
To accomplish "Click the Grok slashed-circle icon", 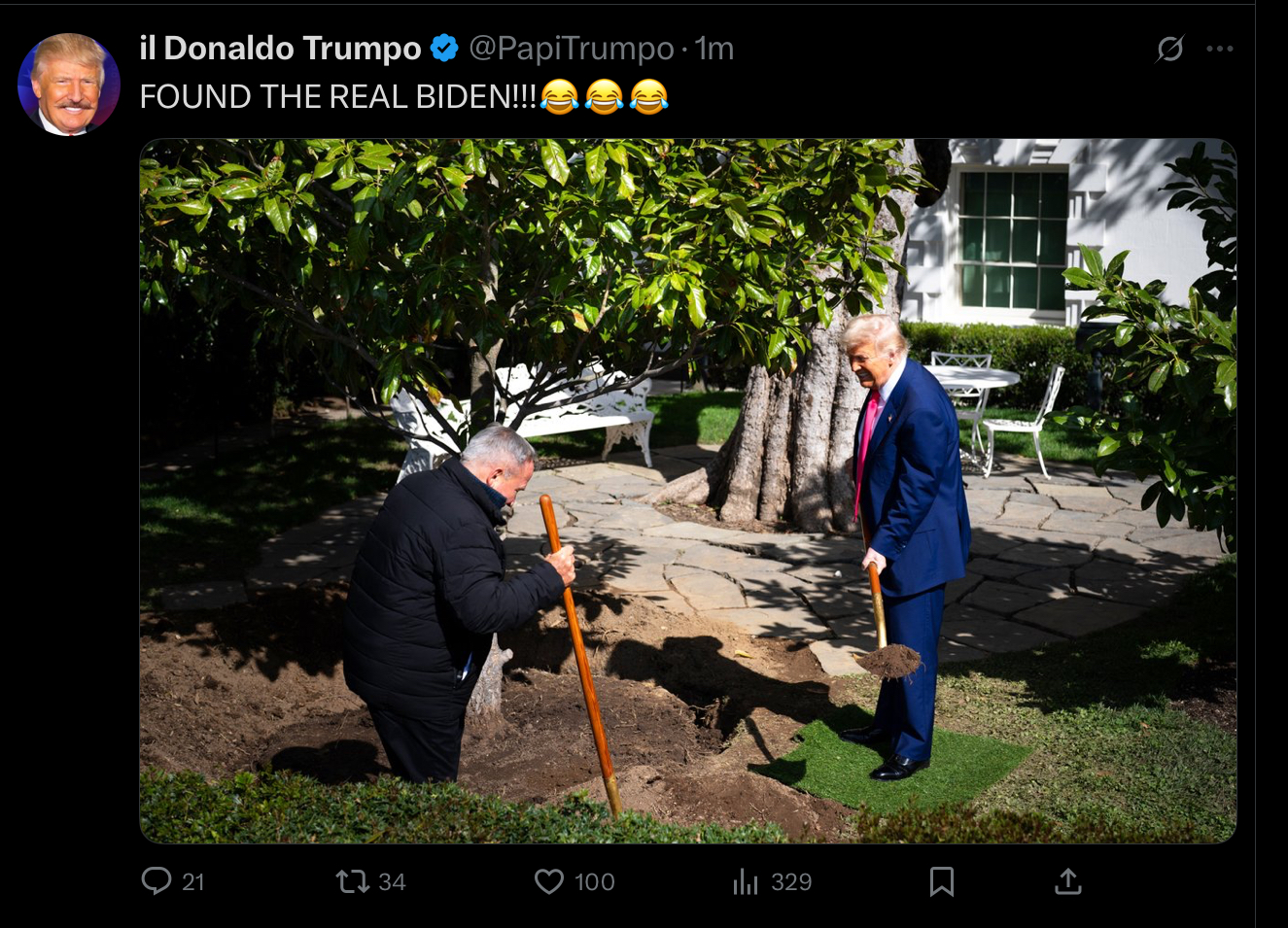I will pos(1169,49).
